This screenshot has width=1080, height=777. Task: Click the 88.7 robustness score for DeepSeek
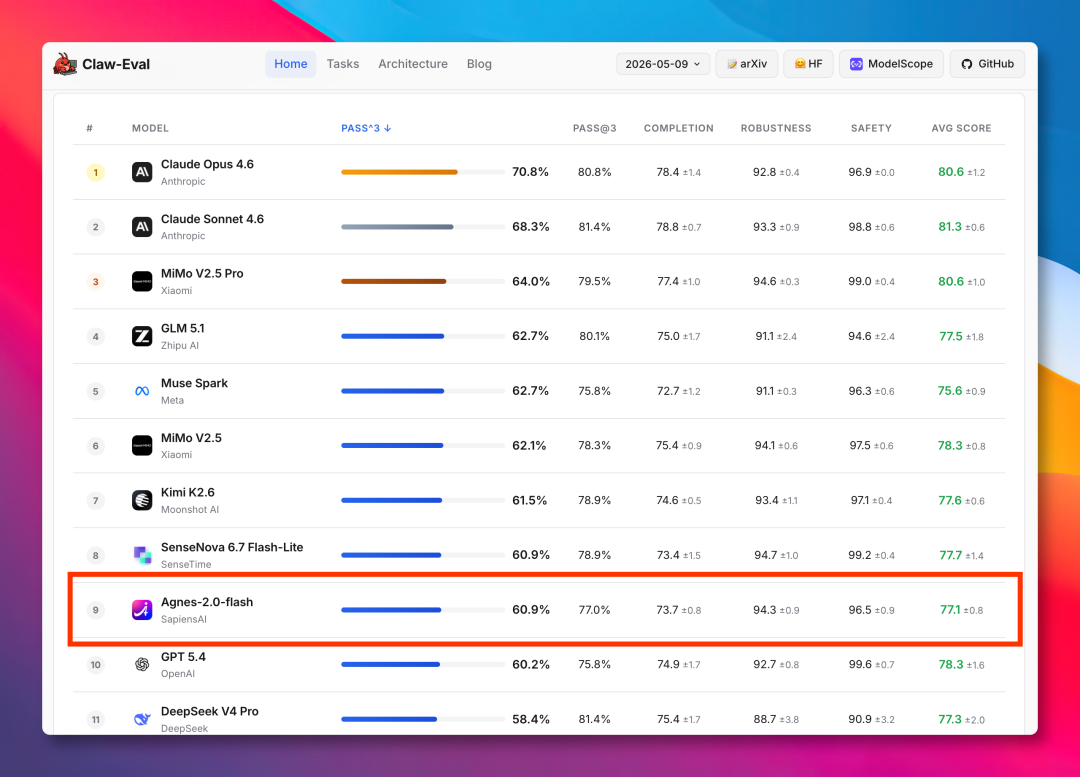click(x=765, y=719)
